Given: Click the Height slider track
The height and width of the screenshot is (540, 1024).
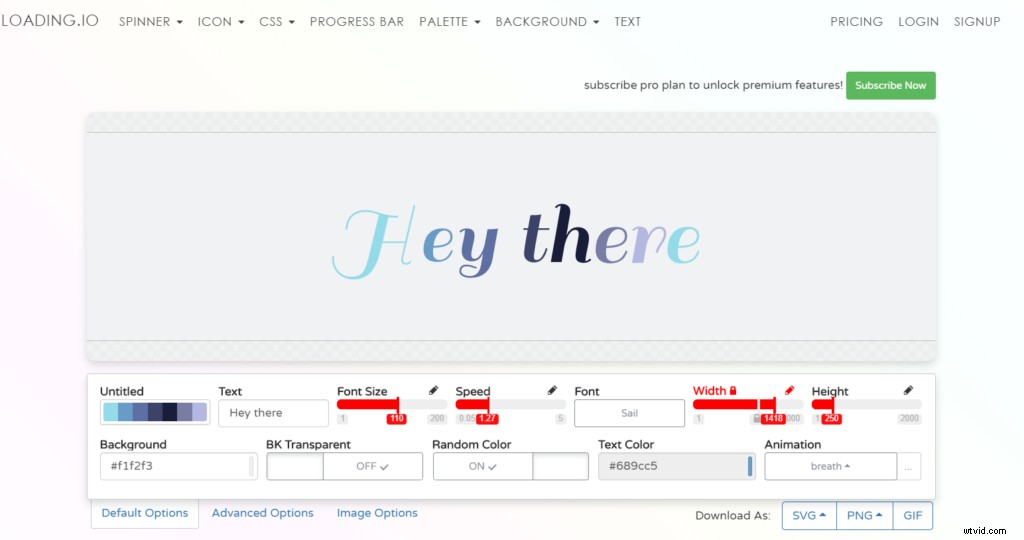Looking at the screenshot, I should coord(867,404).
